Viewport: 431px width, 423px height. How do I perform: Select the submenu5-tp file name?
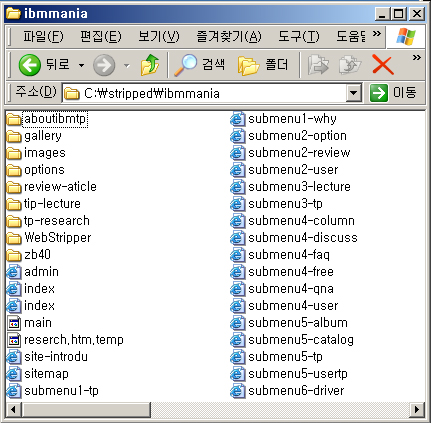(x=285, y=357)
